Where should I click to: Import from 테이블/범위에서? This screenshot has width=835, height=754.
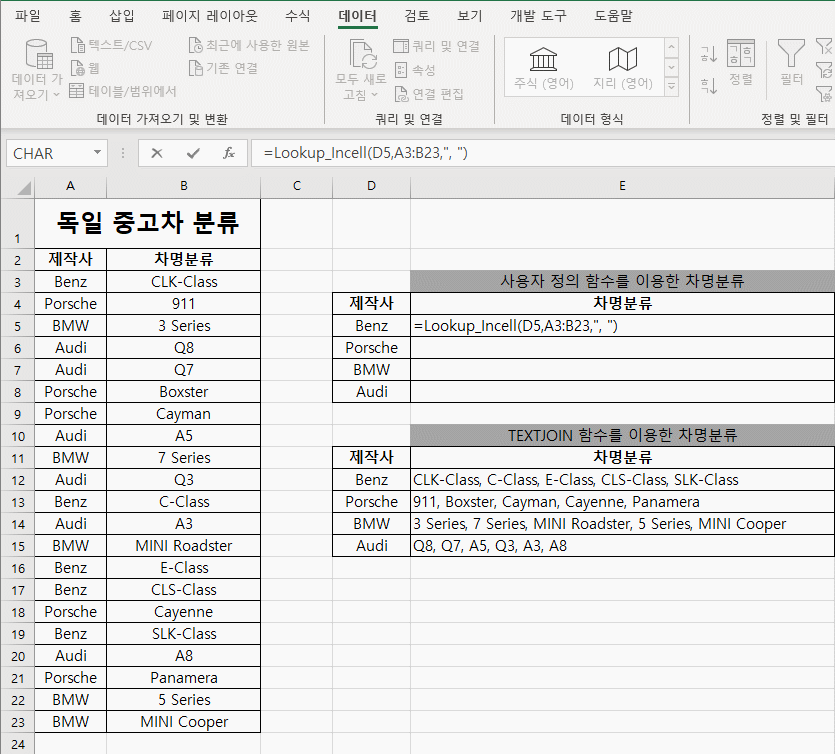123,91
